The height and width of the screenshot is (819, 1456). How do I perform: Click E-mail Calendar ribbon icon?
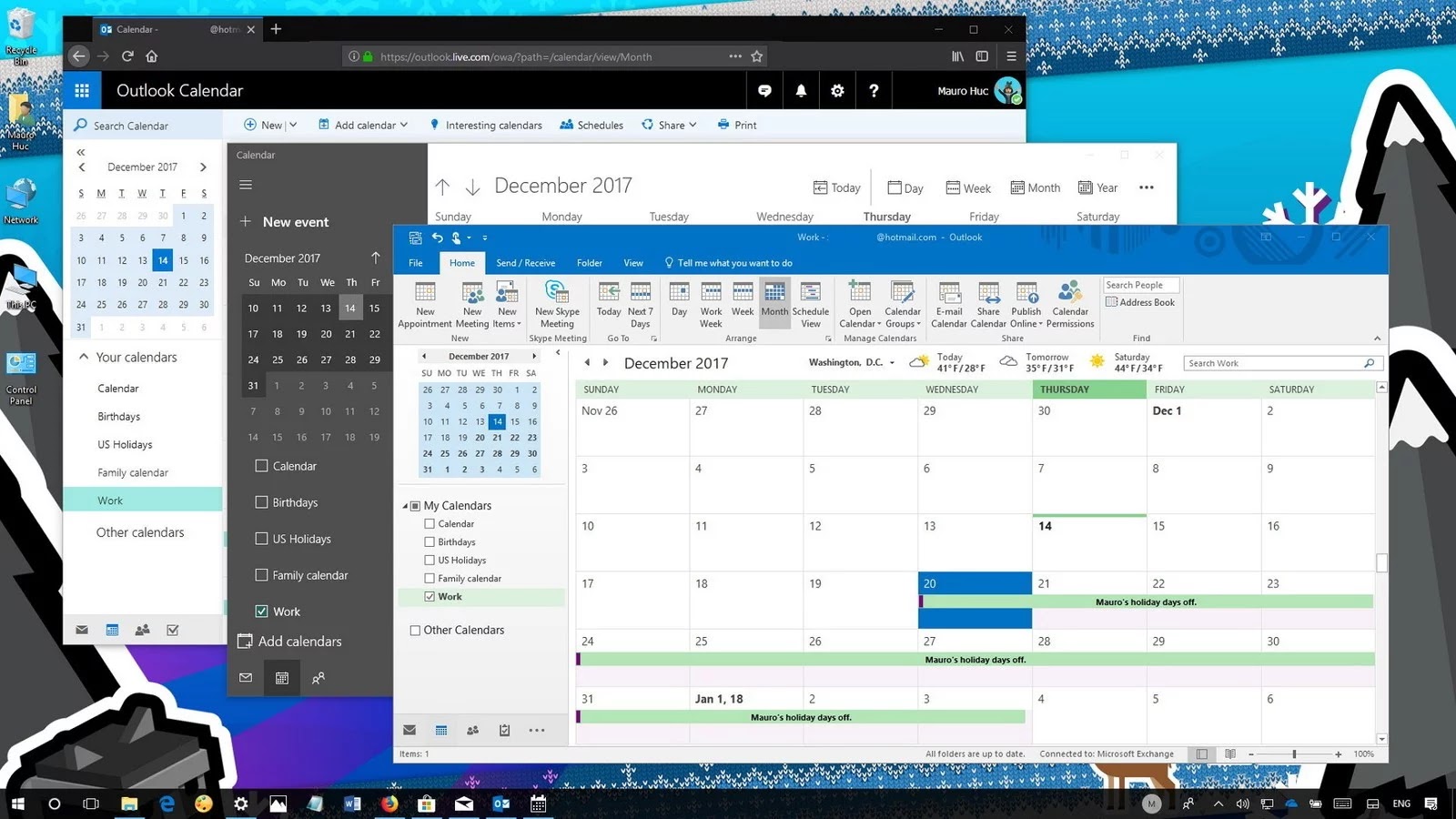click(x=949, y=304)
